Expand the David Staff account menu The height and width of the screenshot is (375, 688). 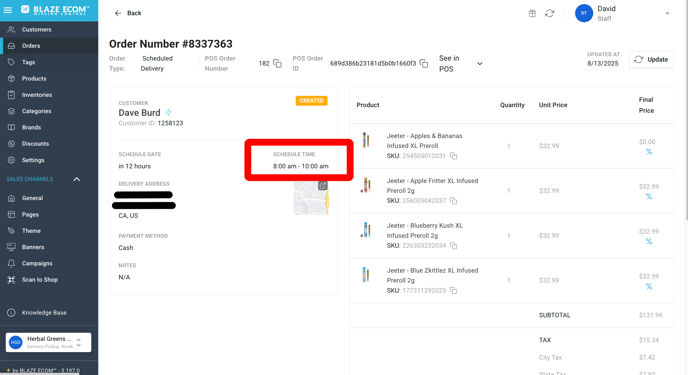667,13
